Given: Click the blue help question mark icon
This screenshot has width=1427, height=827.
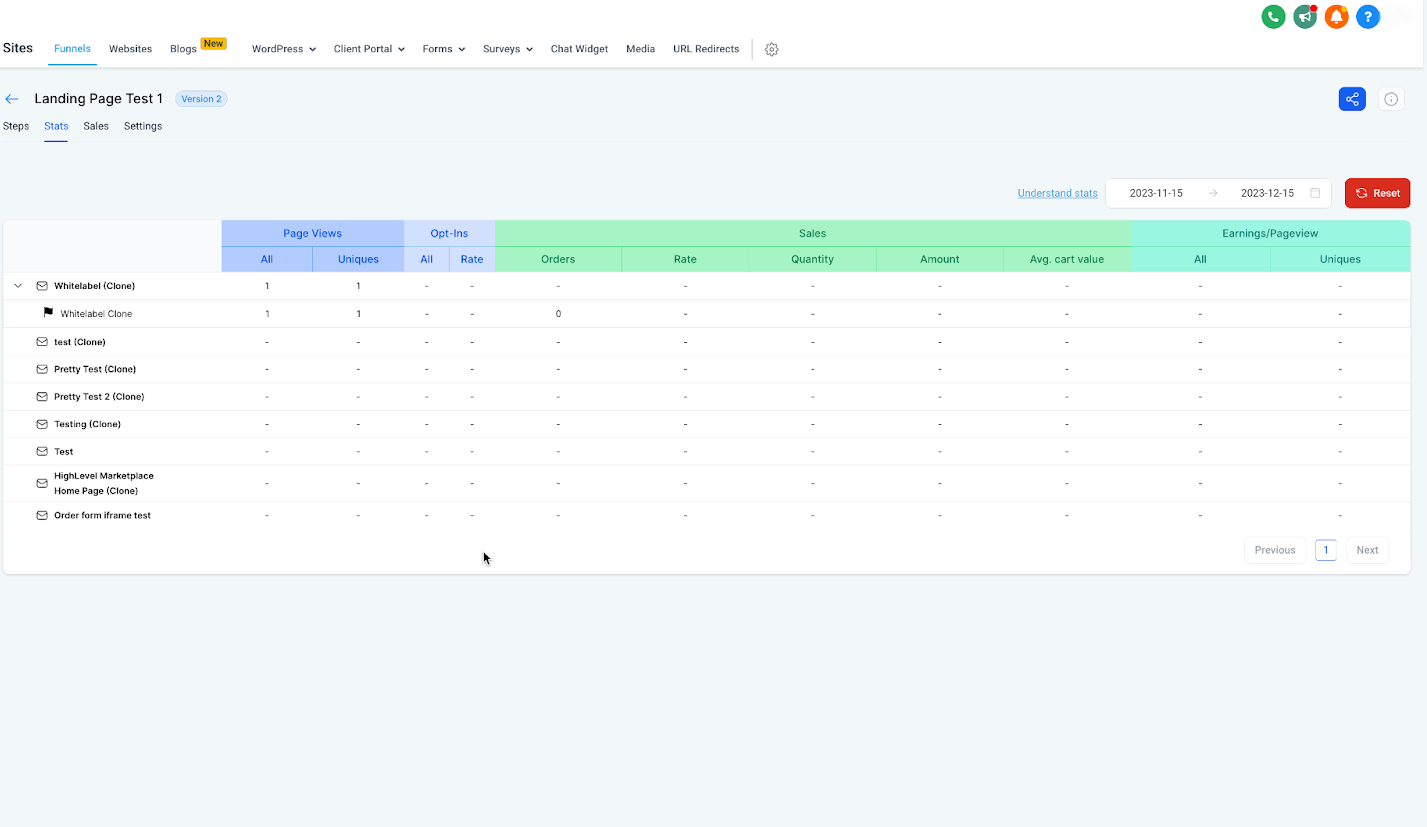Looking at the screenshot, I should tap(1368, 17).
